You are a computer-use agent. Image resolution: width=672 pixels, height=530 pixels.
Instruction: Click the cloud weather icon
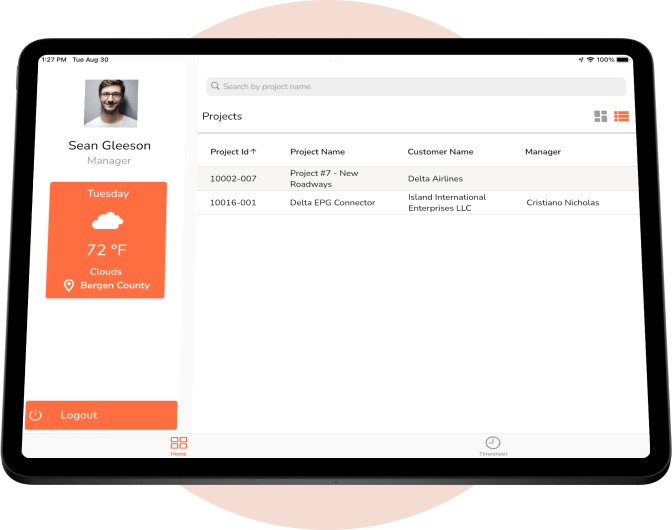[x=107, y=220]
